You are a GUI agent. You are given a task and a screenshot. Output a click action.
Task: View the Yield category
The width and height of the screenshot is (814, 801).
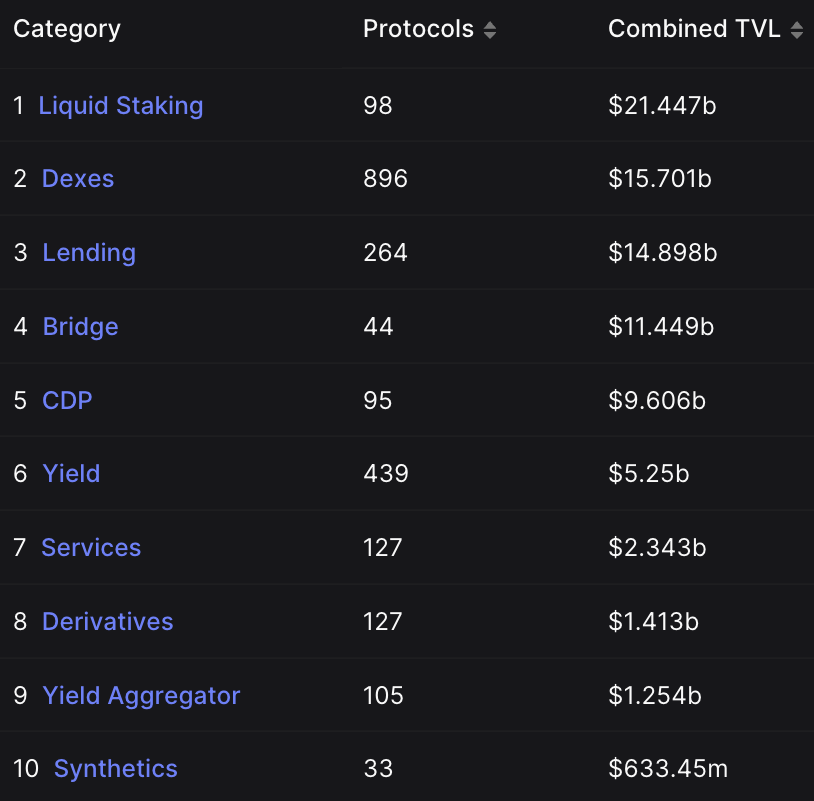tap(71, 474)
